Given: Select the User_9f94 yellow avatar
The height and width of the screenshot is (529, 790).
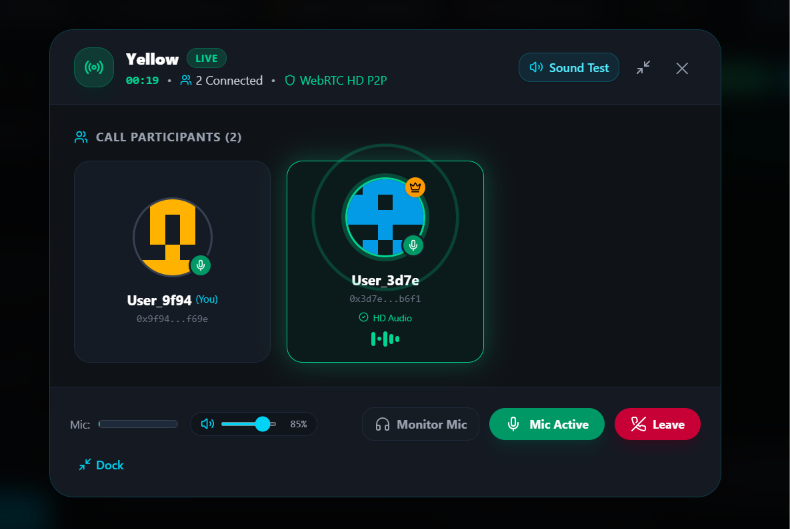Looking at the screenshot, I should pos(172,237).
